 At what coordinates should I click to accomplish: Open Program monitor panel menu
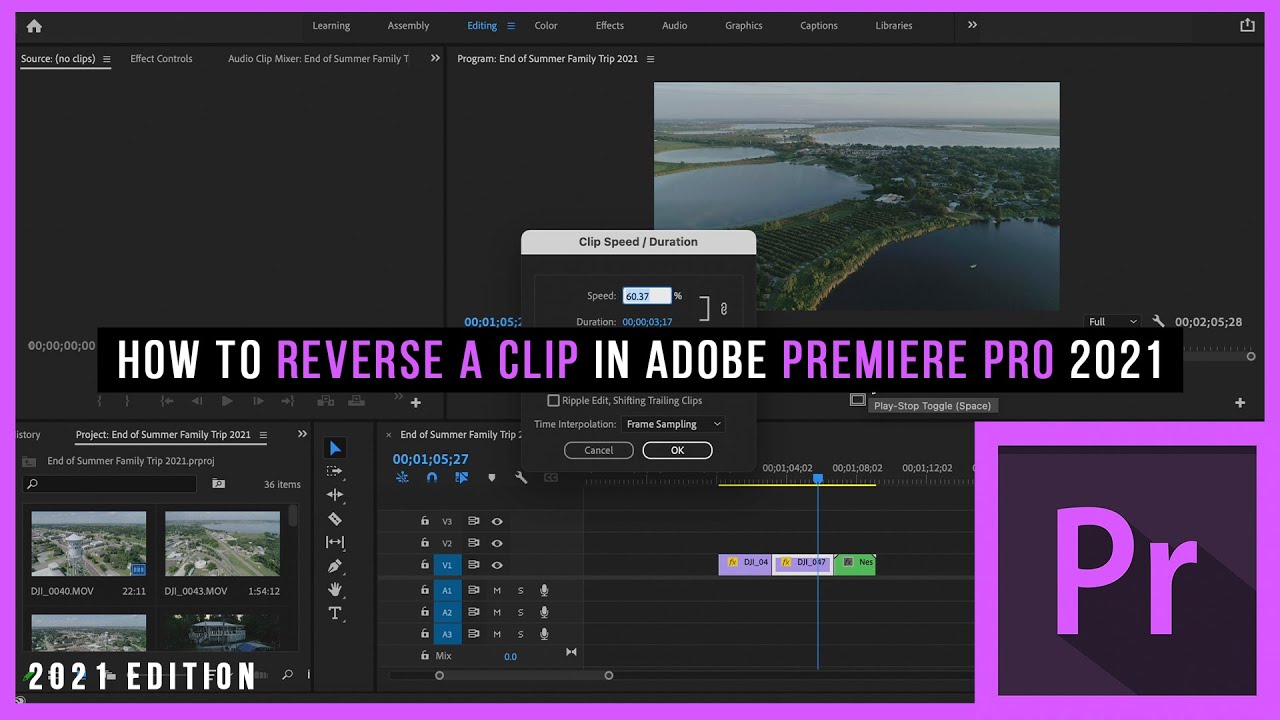[x=650, y=59]
